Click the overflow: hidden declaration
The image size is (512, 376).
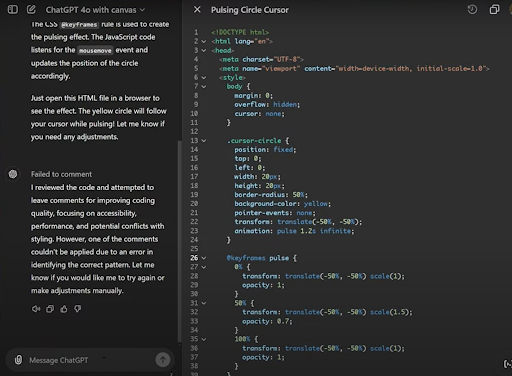(x=267, y=105)
